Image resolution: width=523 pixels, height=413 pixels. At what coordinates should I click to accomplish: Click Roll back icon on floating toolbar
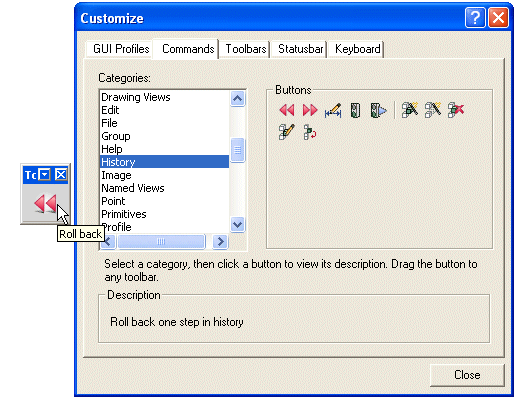[x=45, y=203]
